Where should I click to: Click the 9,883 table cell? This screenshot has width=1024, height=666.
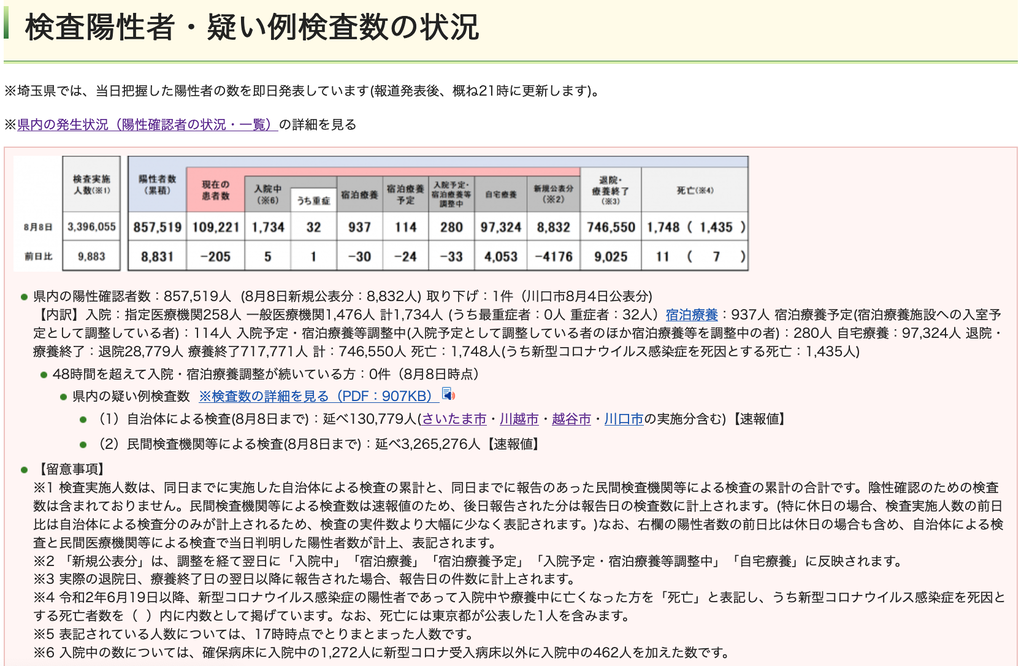click(x=91, y=257)
